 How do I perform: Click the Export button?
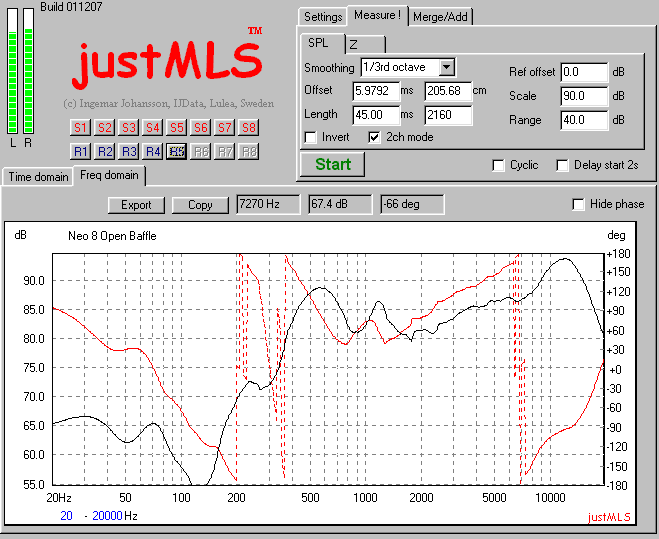(136, 205)
